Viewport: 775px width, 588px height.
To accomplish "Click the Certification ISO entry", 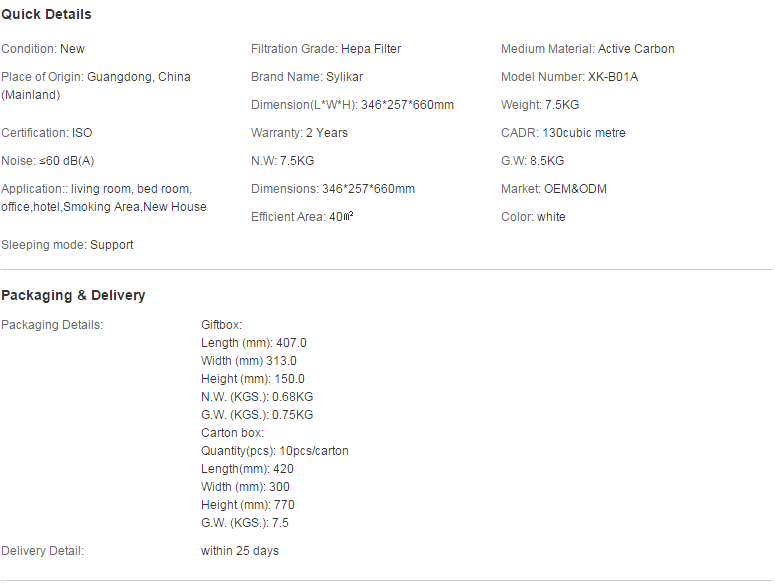I will click(47, 133).
